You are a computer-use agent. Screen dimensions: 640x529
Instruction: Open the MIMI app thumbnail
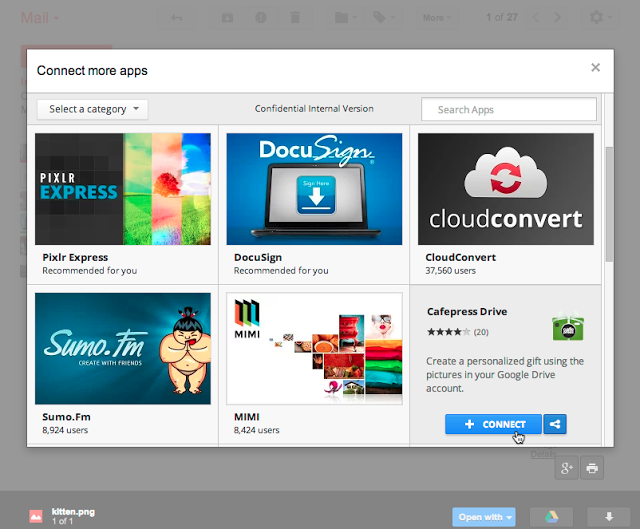[x=314, y=349]
